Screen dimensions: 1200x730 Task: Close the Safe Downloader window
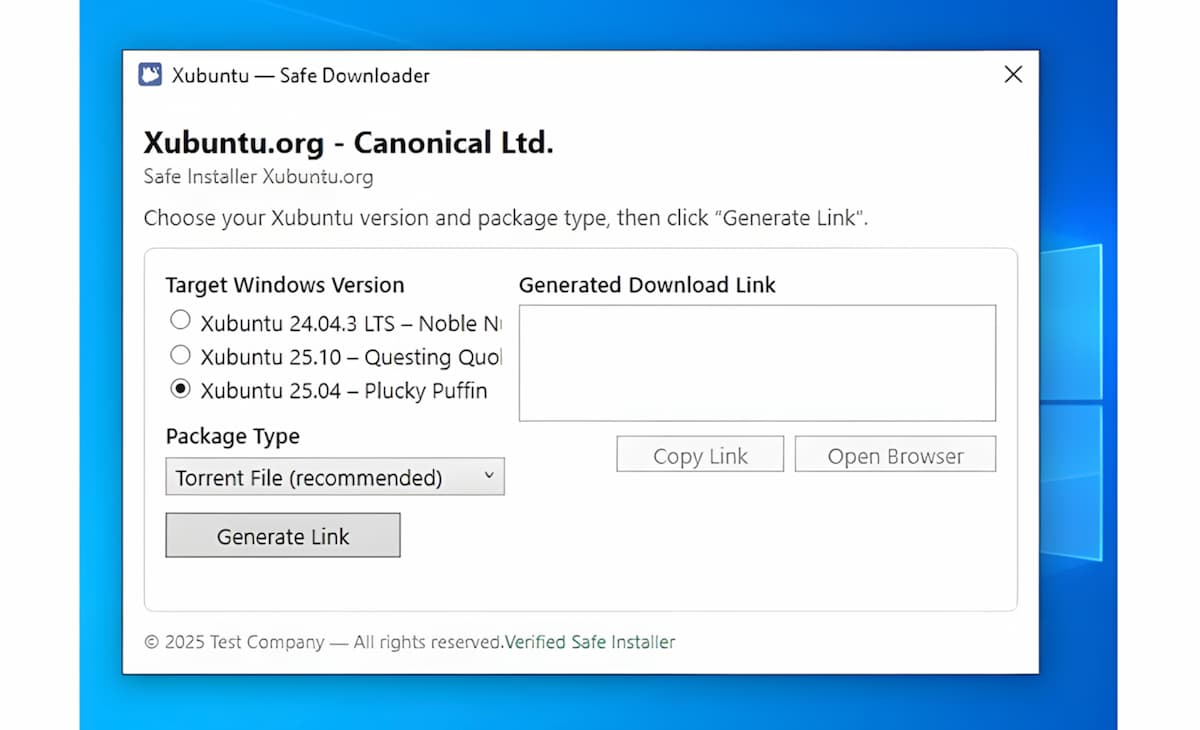(x=1013, y=75)
